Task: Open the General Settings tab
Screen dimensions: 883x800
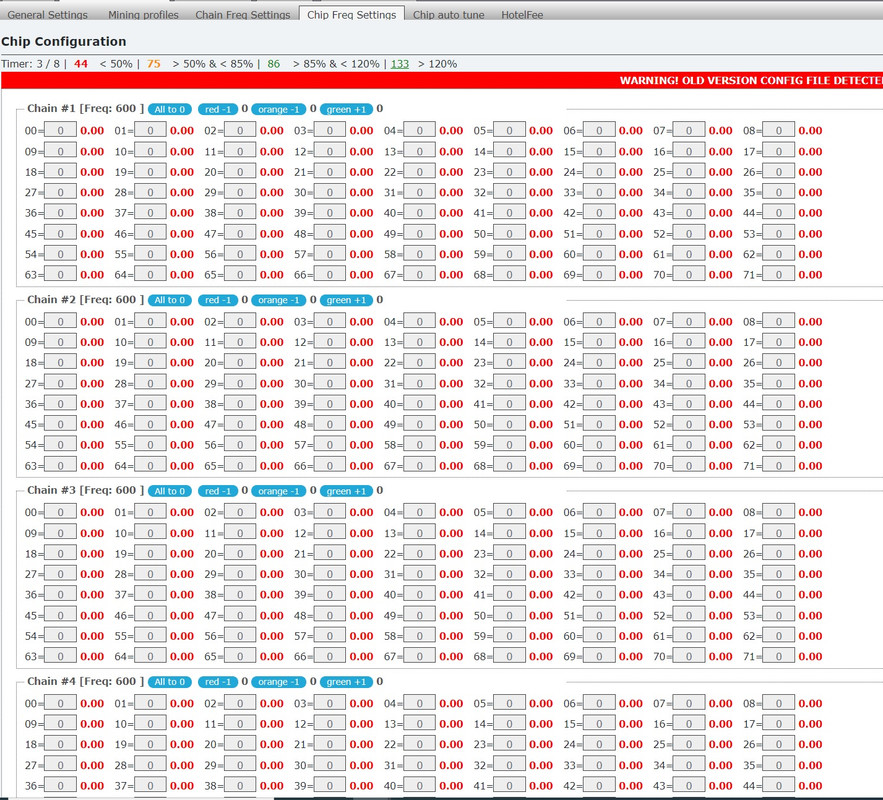Action: (47, 14)
